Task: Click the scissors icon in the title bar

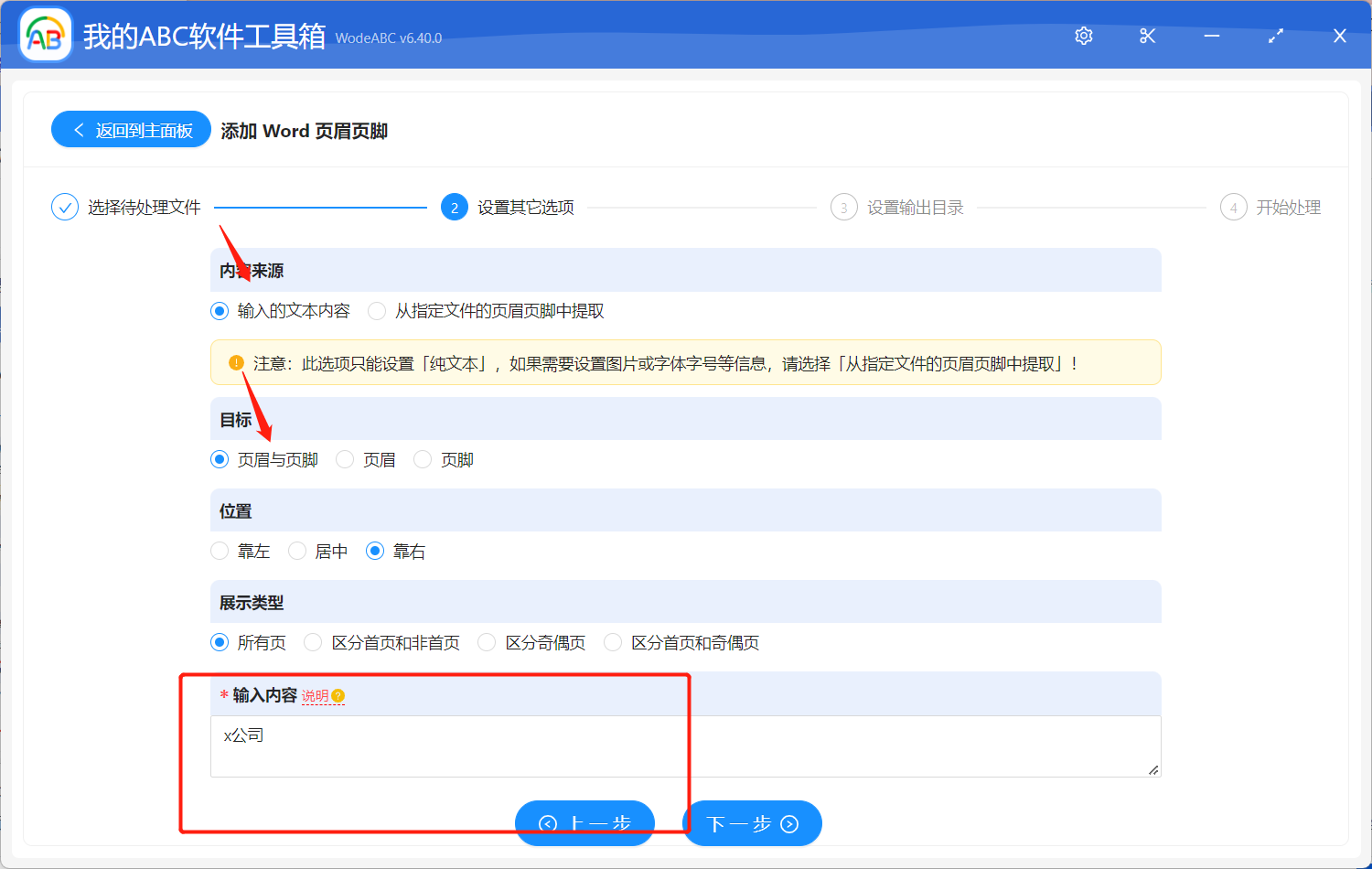Action: click(x=1147, y=35)
